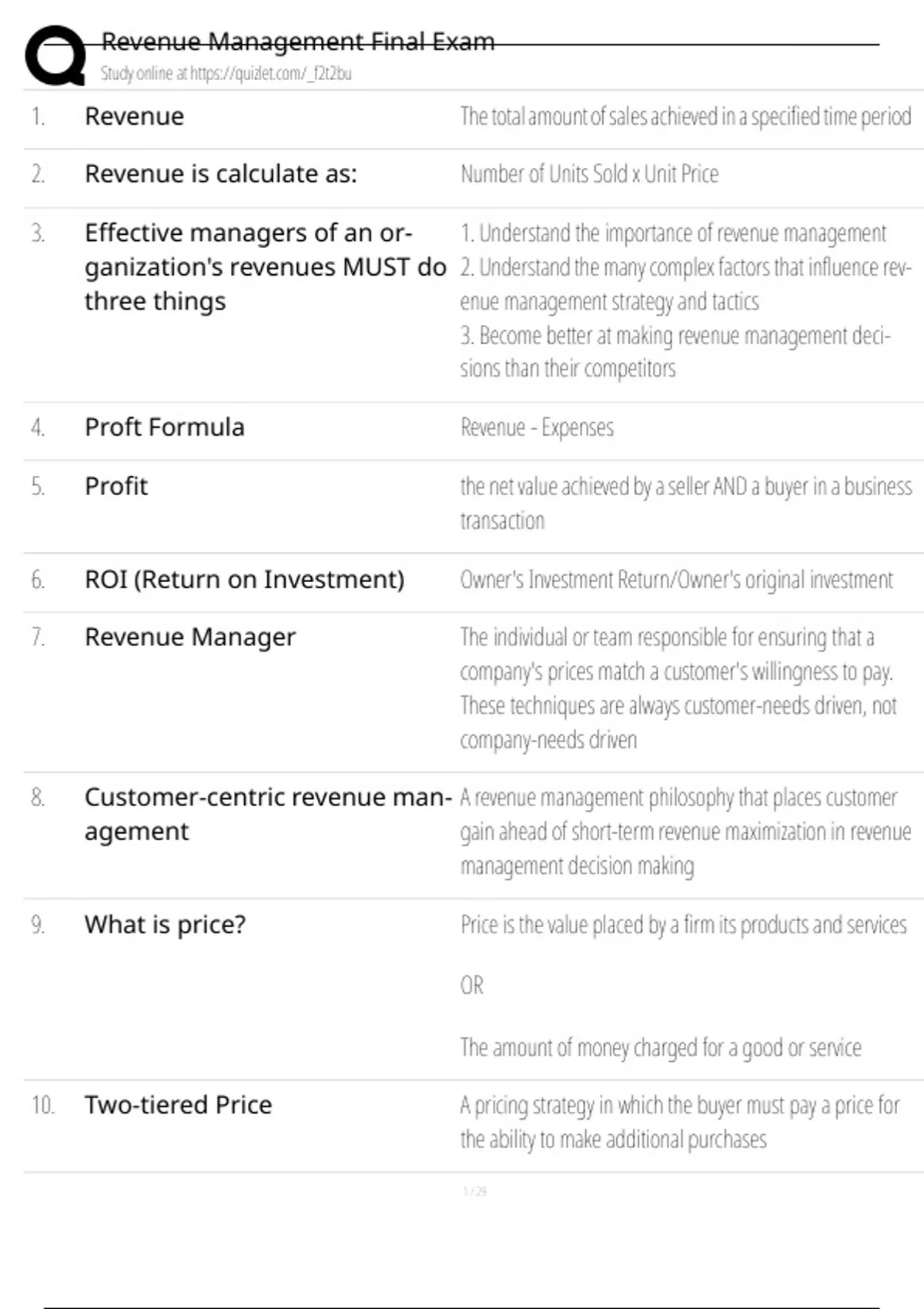924x1309 pixels.
Task: Click 'Owner's Investment Return/Owner's original investment' definition
Action: pos(677,580)
